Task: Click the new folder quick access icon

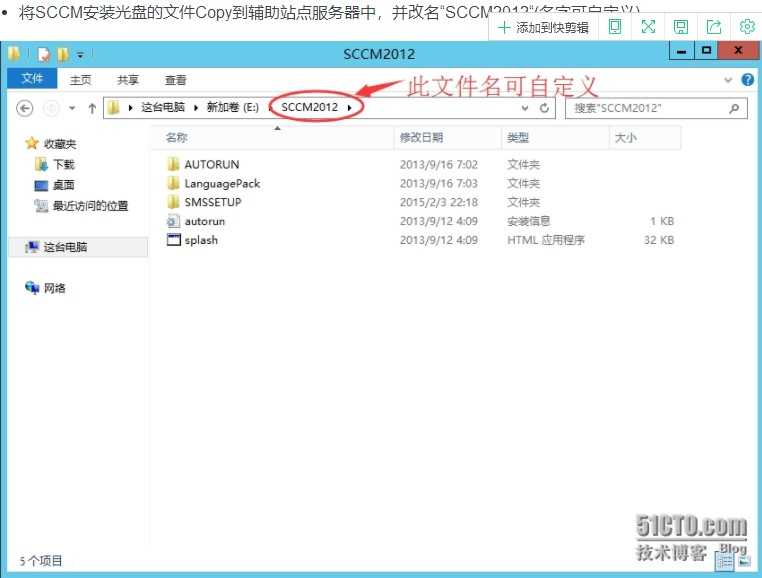Action: click(62, 54)
